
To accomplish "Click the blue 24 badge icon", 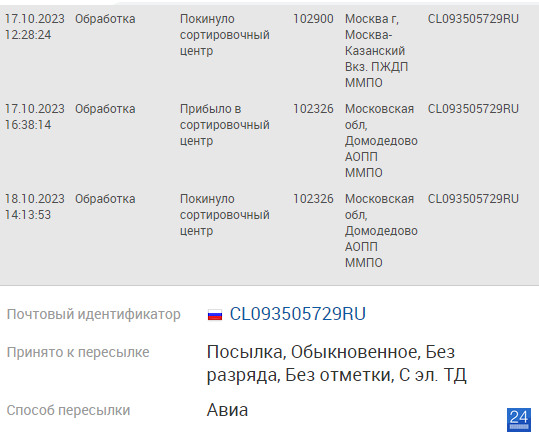I will [519, 420].
